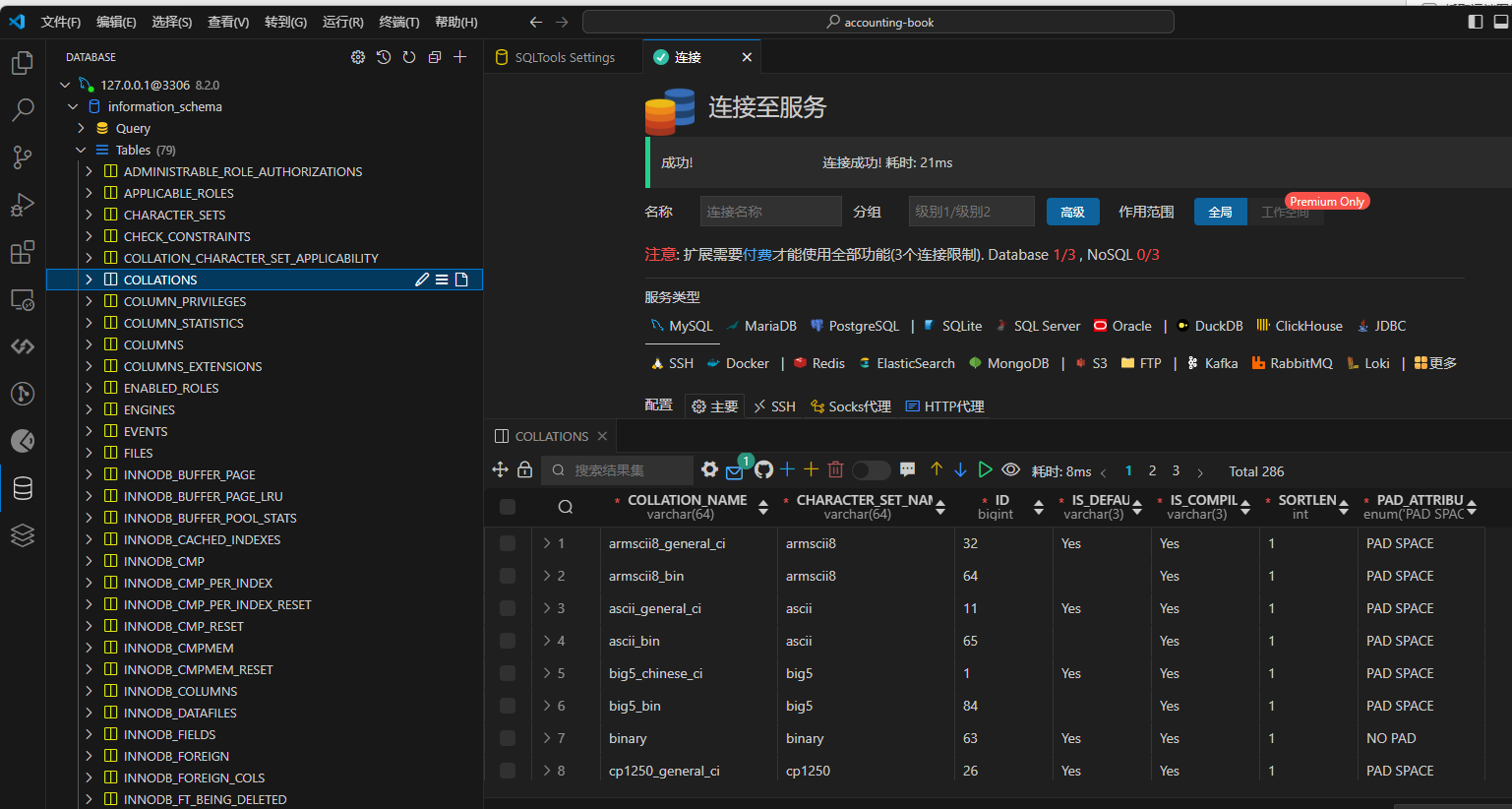Open the 终端(T) menu
The image size is (1512, 809).
pyautogui.click(x=399, y=22)
